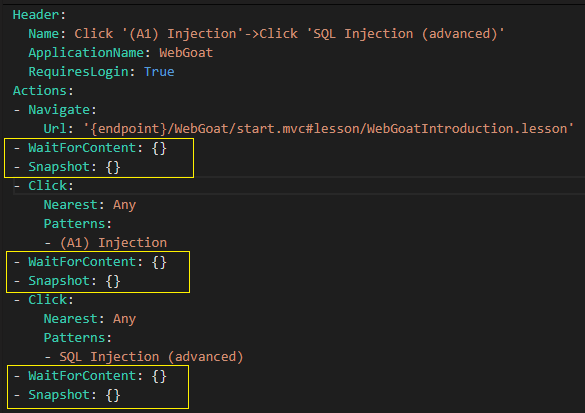The width and height of the screenshot is (585, 413).
Task: Click the WebGoat application name value
Action: [x=186, y=53]
